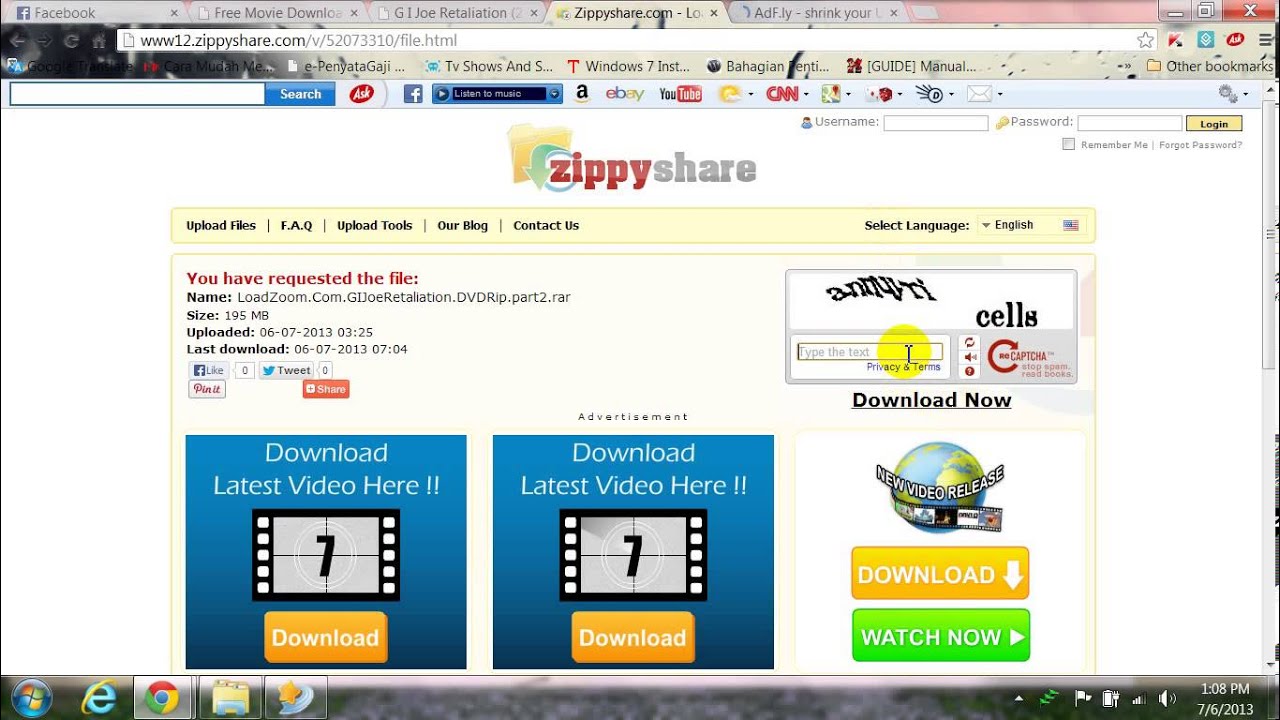Open the network signal tray icon
The width and height of the screenshot is (1280, 720).
click(1138, 698)
